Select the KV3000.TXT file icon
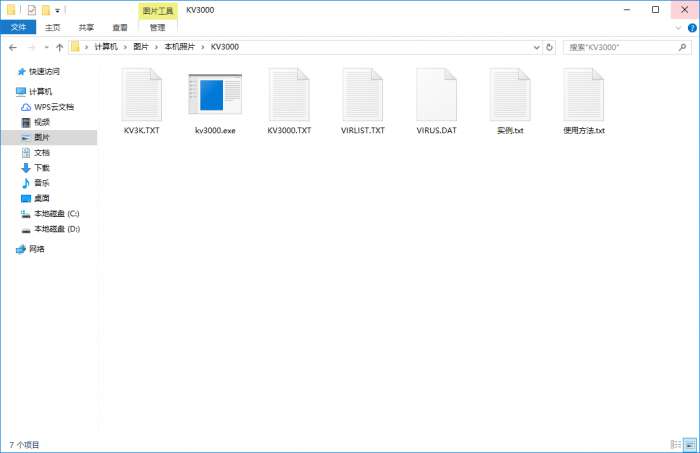The width and height of the screenshot is (700, 453). pos(289,95)
